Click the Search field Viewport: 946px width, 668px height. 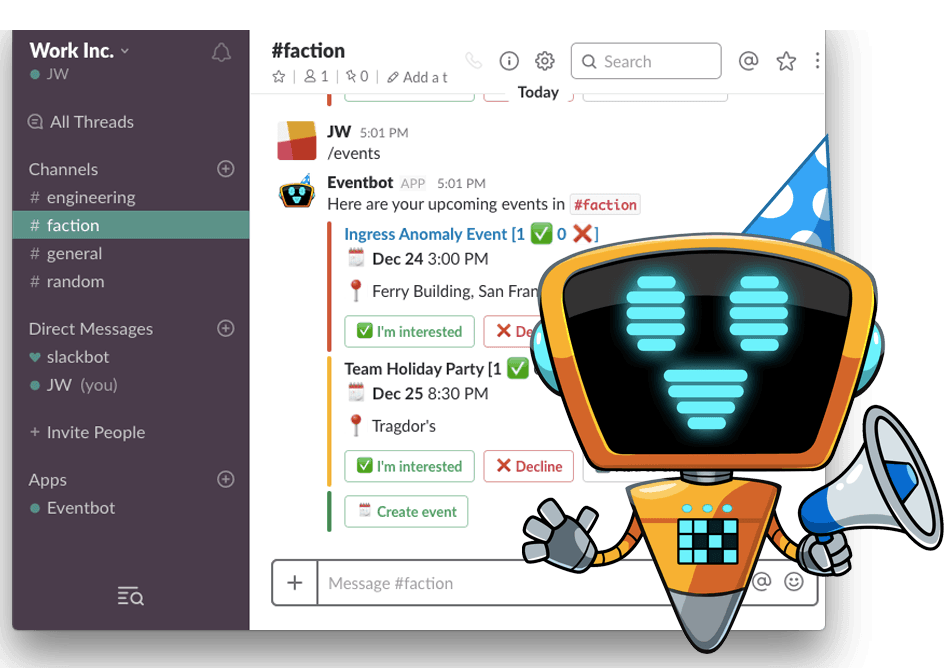click(646, 61)
